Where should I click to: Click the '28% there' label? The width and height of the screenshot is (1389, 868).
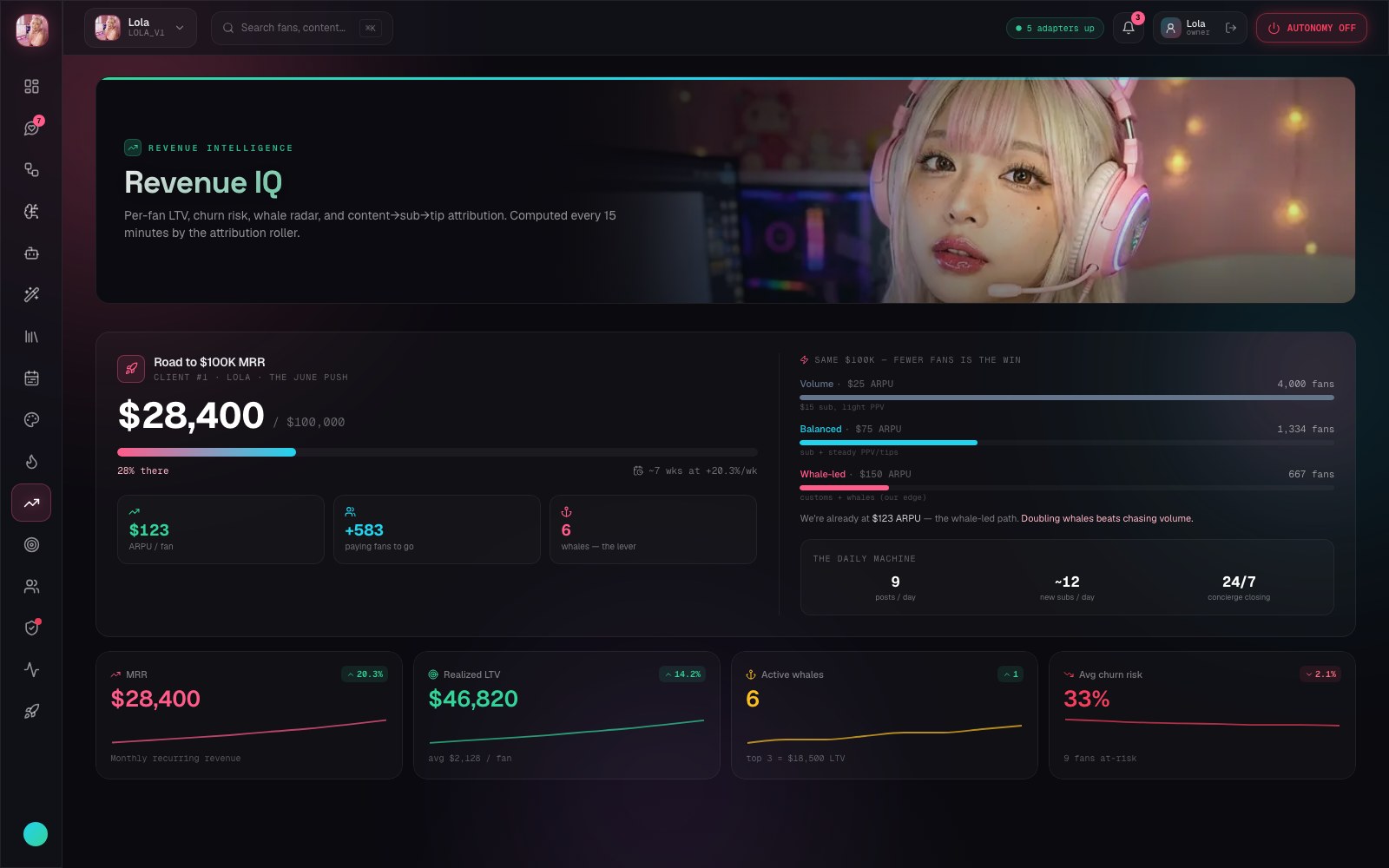coord(143,470)
